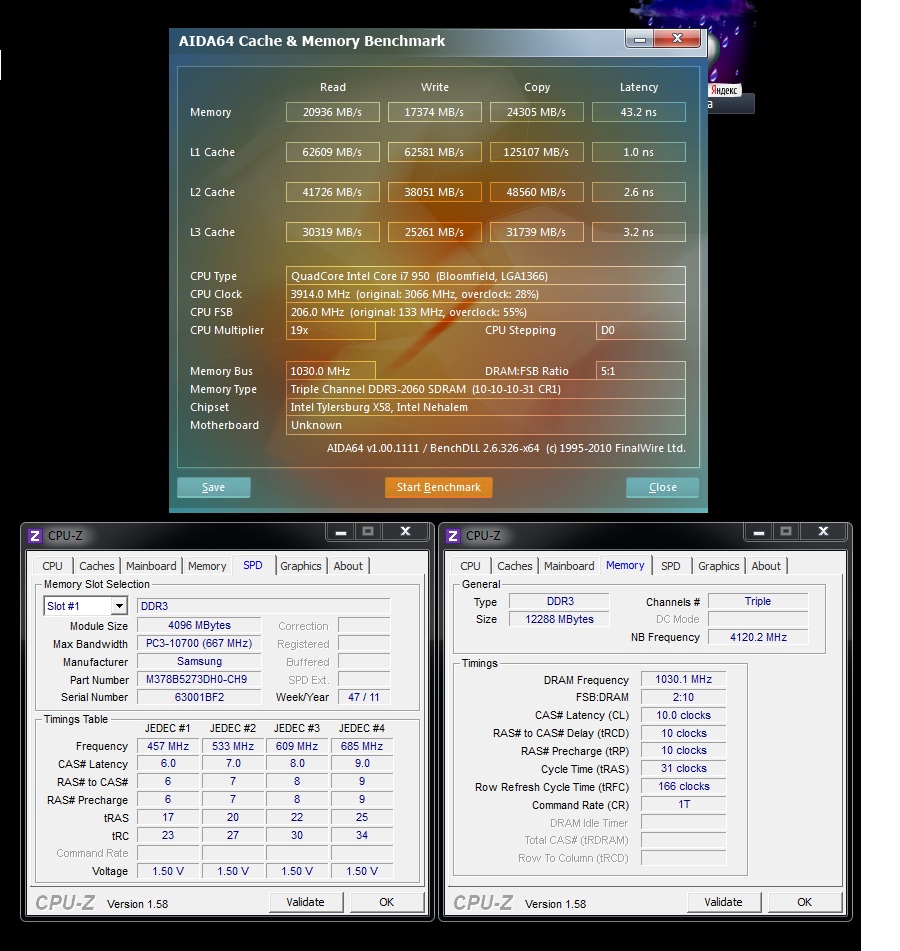Open About tab in left CPU-Z window
Screen dimensions: 900x951
348,566
